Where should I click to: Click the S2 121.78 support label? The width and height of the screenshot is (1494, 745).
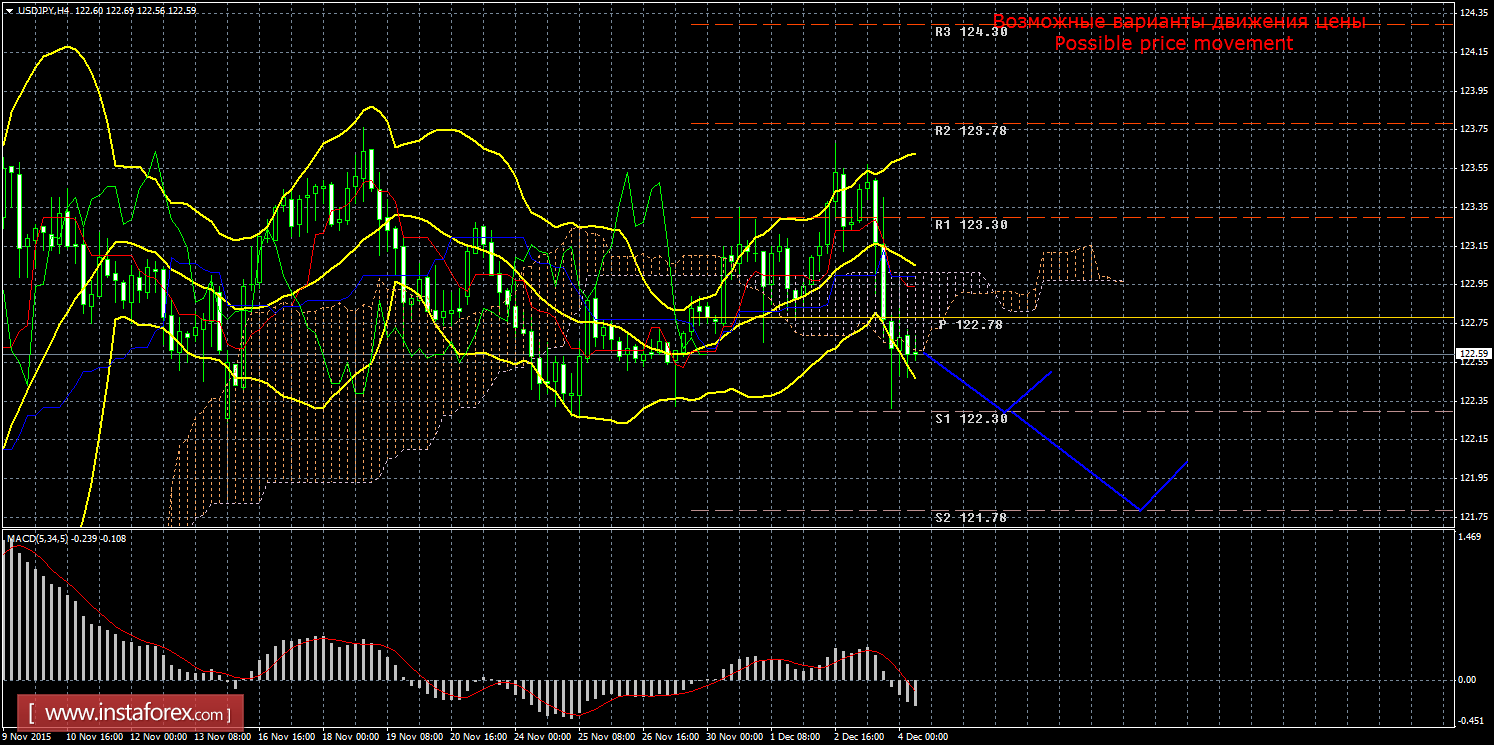pyautogui.click(x=970, y=518)
